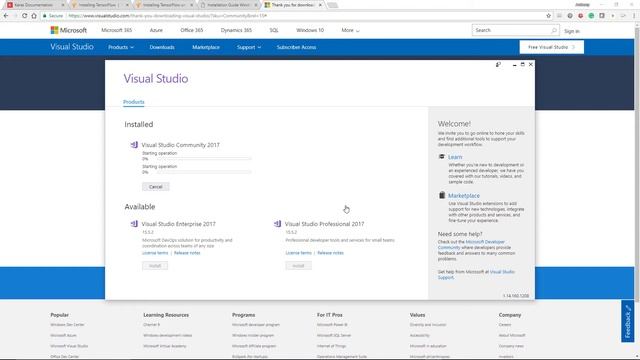Install Visual Studio Professional 2017
Image resolution: width=640 pixels, height=360 pixels.
pos(298,266)
